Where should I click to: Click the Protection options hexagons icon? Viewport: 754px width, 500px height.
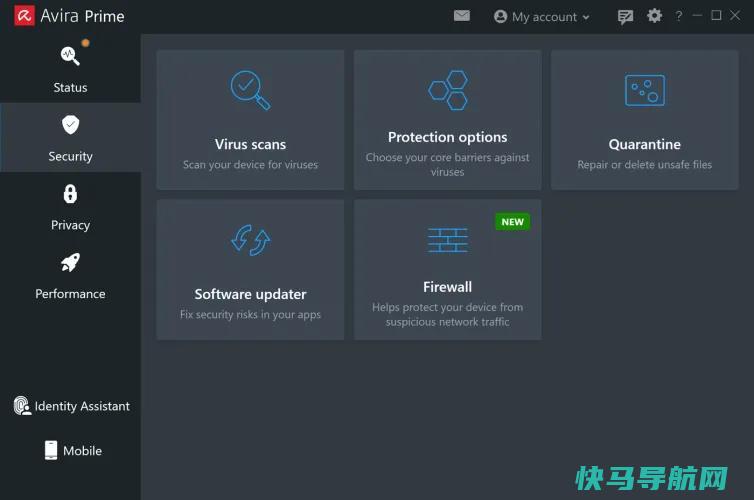point(448,90)
